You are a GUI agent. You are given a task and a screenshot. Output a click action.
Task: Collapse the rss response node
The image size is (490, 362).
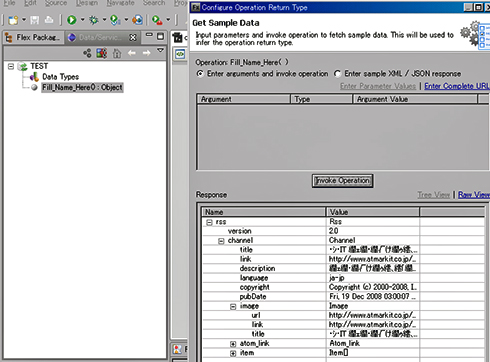tap(209, 222)
